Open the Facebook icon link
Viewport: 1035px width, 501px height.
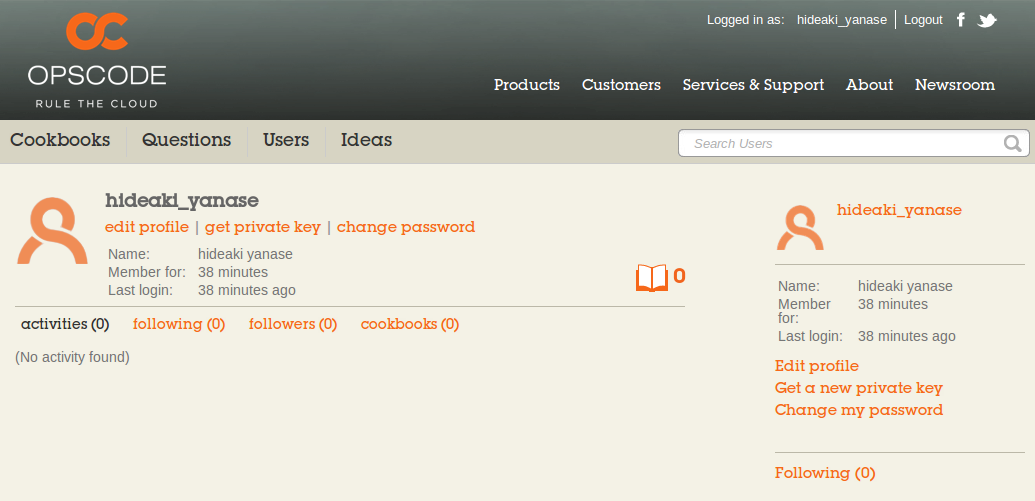point(961,20)
